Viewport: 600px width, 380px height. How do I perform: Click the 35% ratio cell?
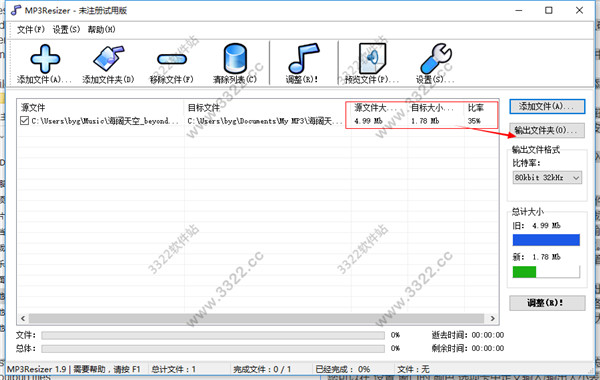pyautogui.click(x=474, y=121)
